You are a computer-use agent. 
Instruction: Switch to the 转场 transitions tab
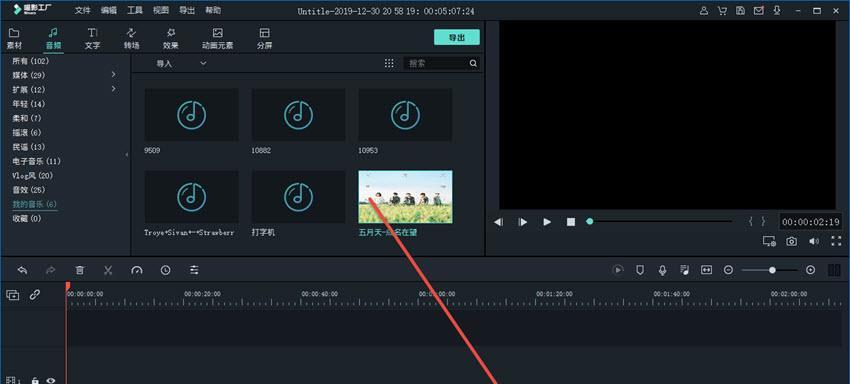pos(132,39)
